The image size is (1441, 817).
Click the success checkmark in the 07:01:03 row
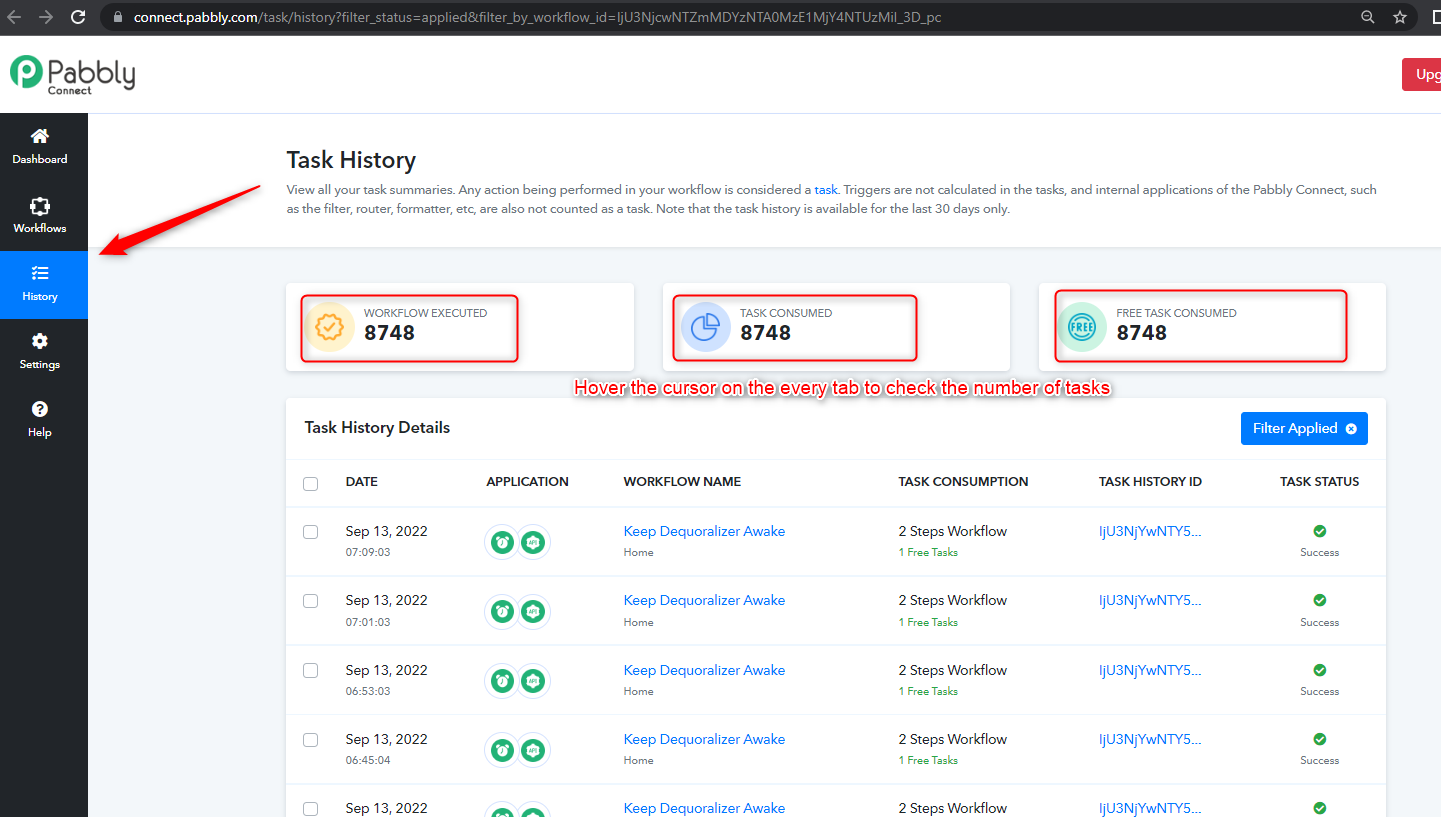coord(1319,600)
